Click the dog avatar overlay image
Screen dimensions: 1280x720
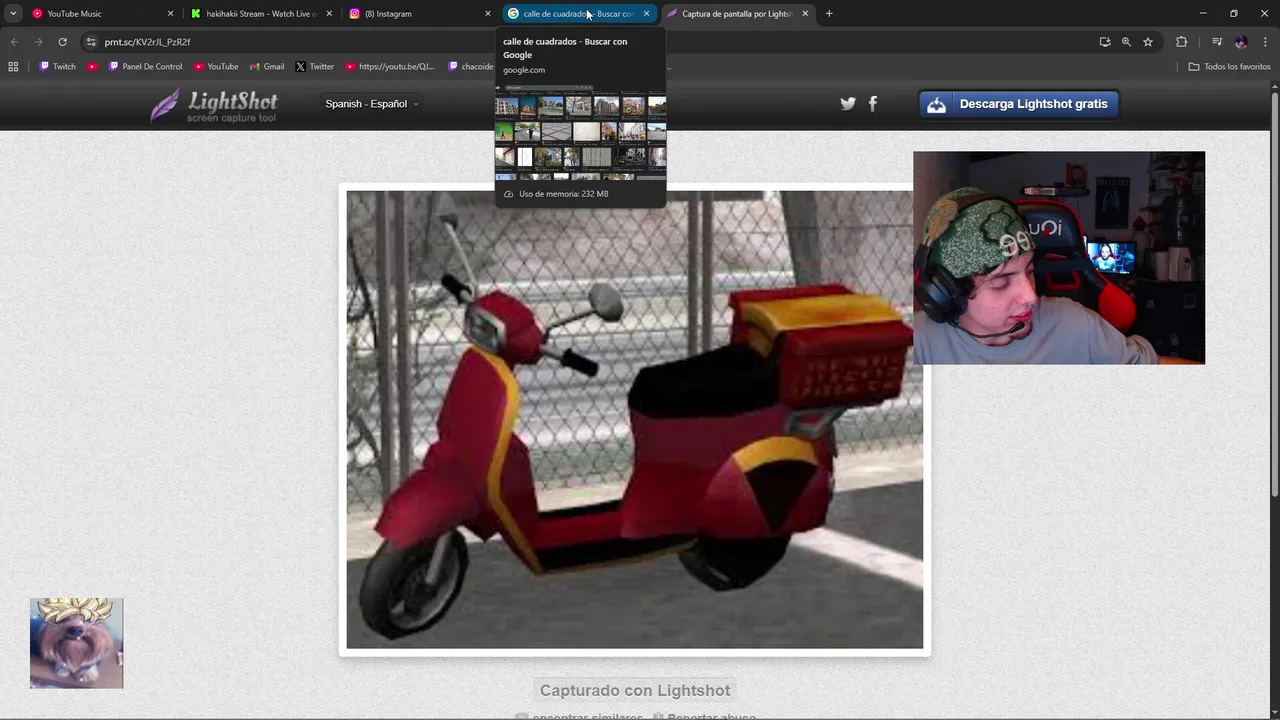coord(76,643)
